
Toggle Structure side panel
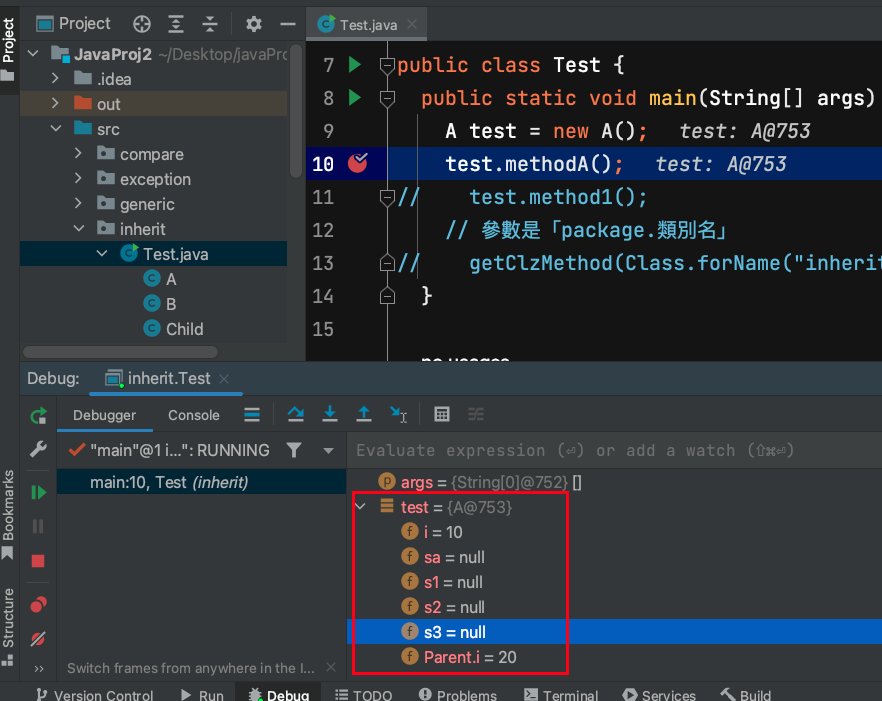[8, 627]
